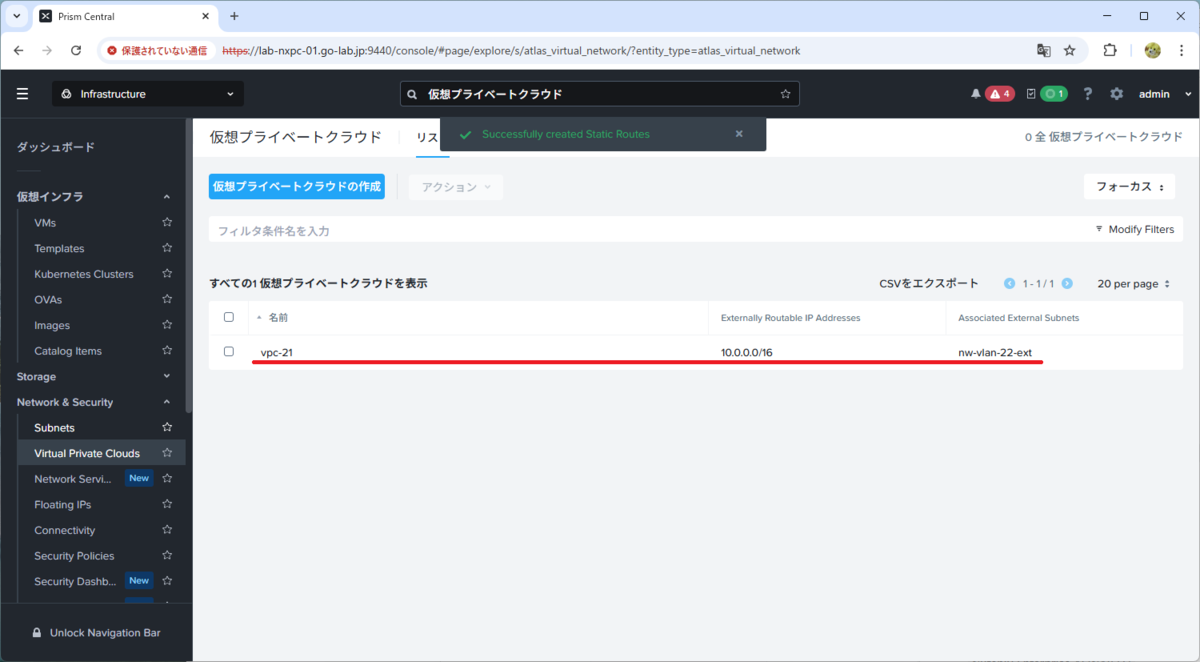Image resolution: width=1200 pixels, height=662 pixels.
Task: Open Subnets in sidebar
Action: (54, 428)
